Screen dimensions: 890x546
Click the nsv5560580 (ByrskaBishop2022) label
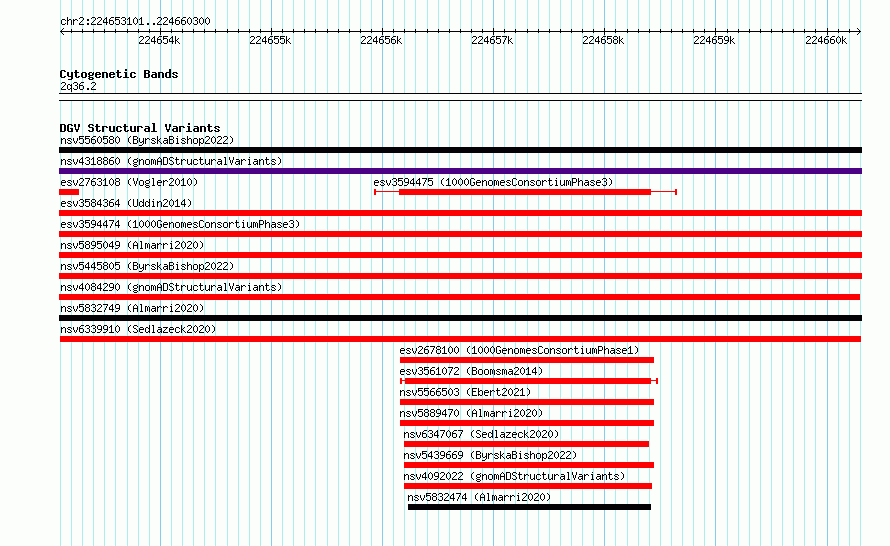(147, 140)
